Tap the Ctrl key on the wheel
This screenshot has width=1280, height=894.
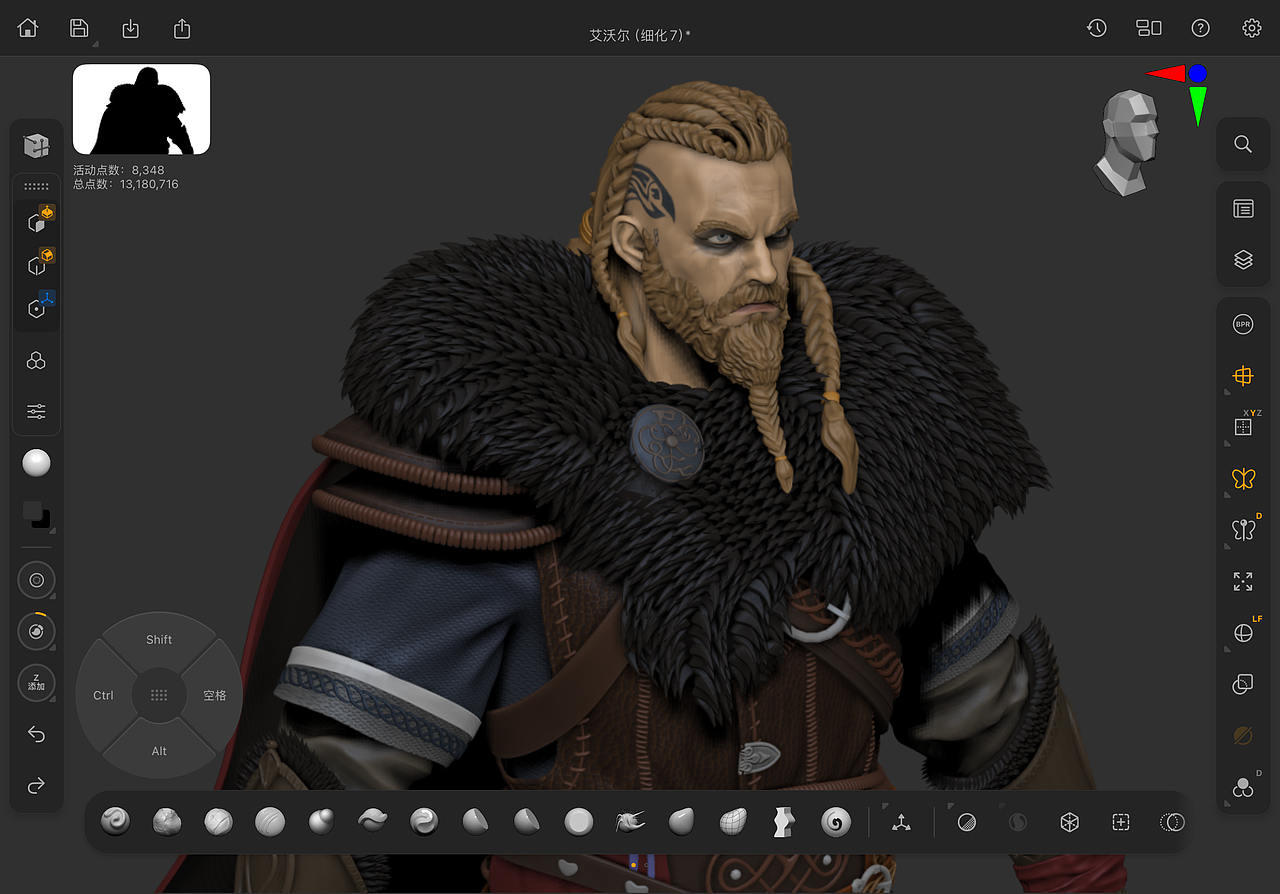point(104,695)
